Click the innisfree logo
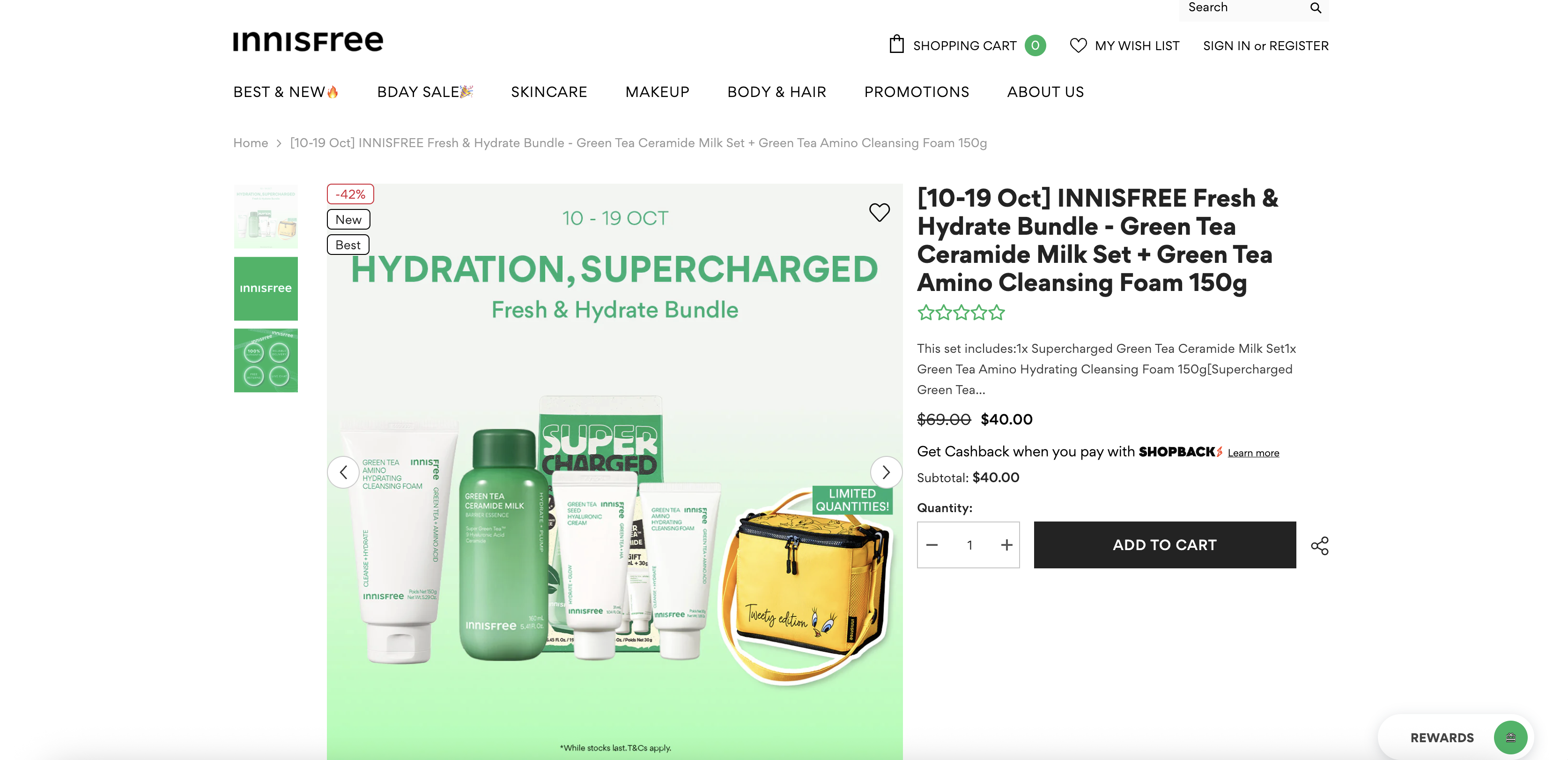1568x760 pixels. [x=308, y=41]
